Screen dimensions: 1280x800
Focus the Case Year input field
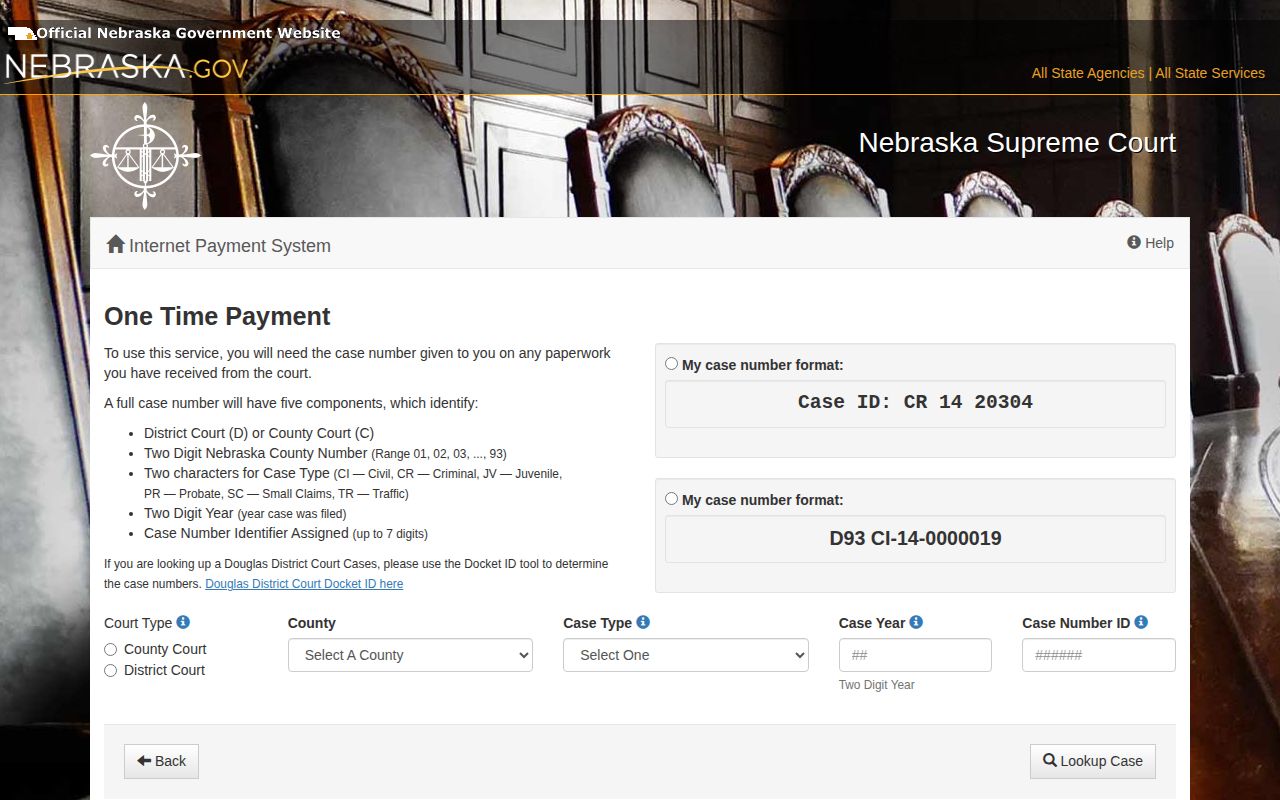(915, 655)
